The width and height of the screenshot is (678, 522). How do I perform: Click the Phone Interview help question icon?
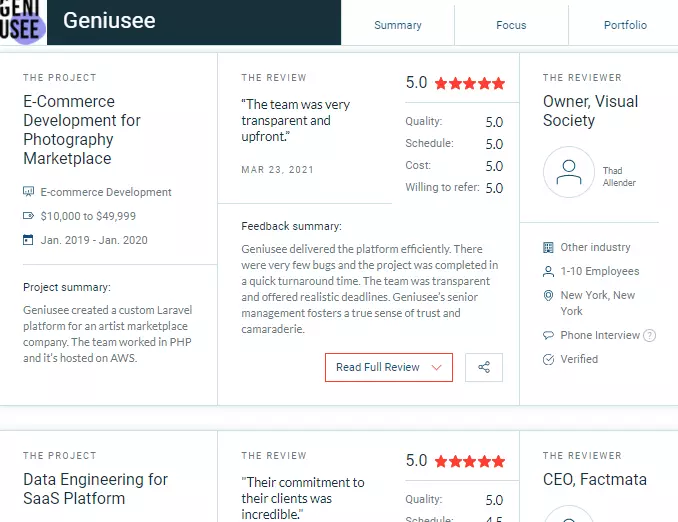click(x=649, y=335)
